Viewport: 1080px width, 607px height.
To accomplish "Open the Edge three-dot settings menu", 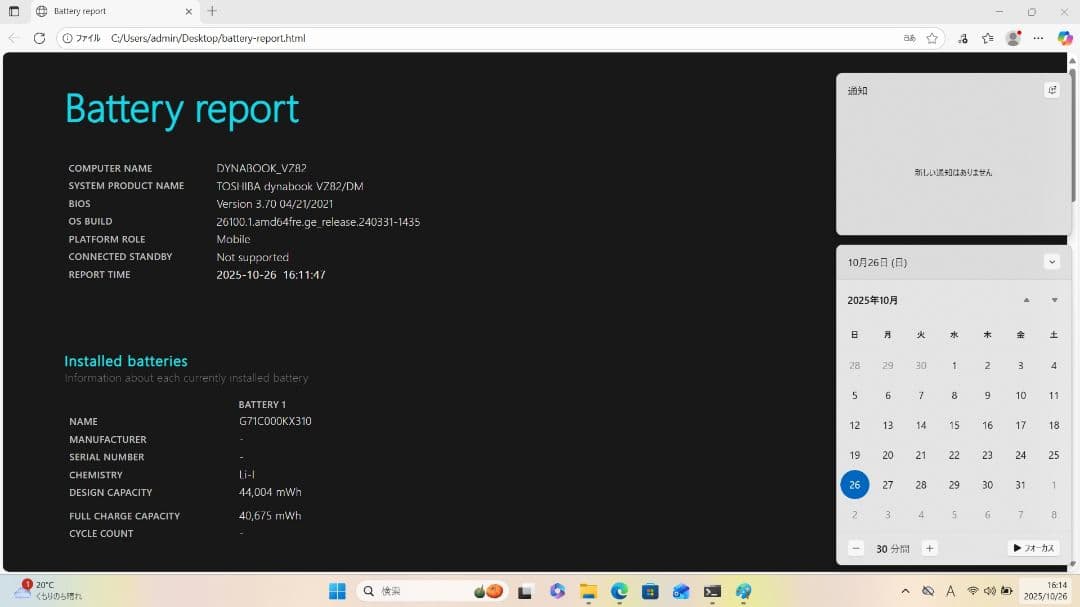I will click(x=1037, y=38).
